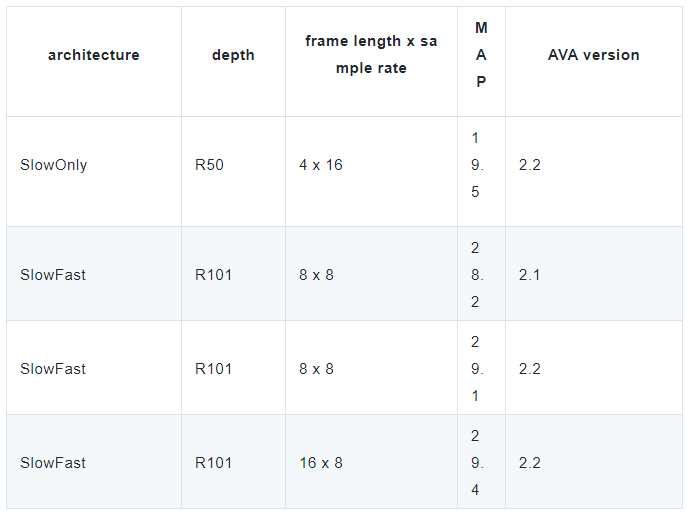Open the 29.1 MAP link
The height and width of the screenshot is (515, 689).
point(476,368)
